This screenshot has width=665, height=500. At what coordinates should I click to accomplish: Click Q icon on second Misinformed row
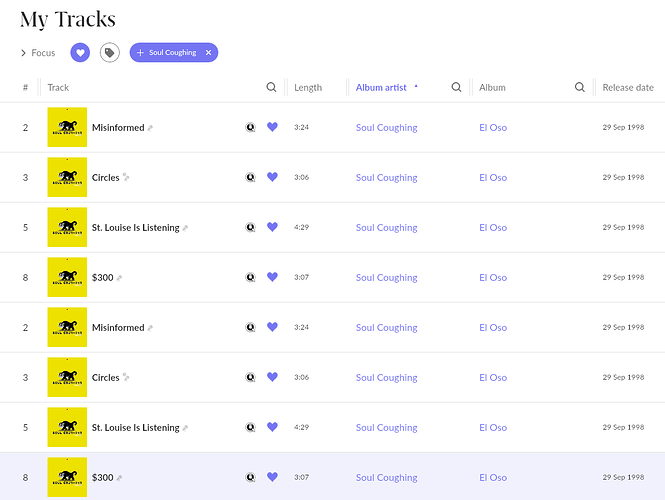point(251,327)
